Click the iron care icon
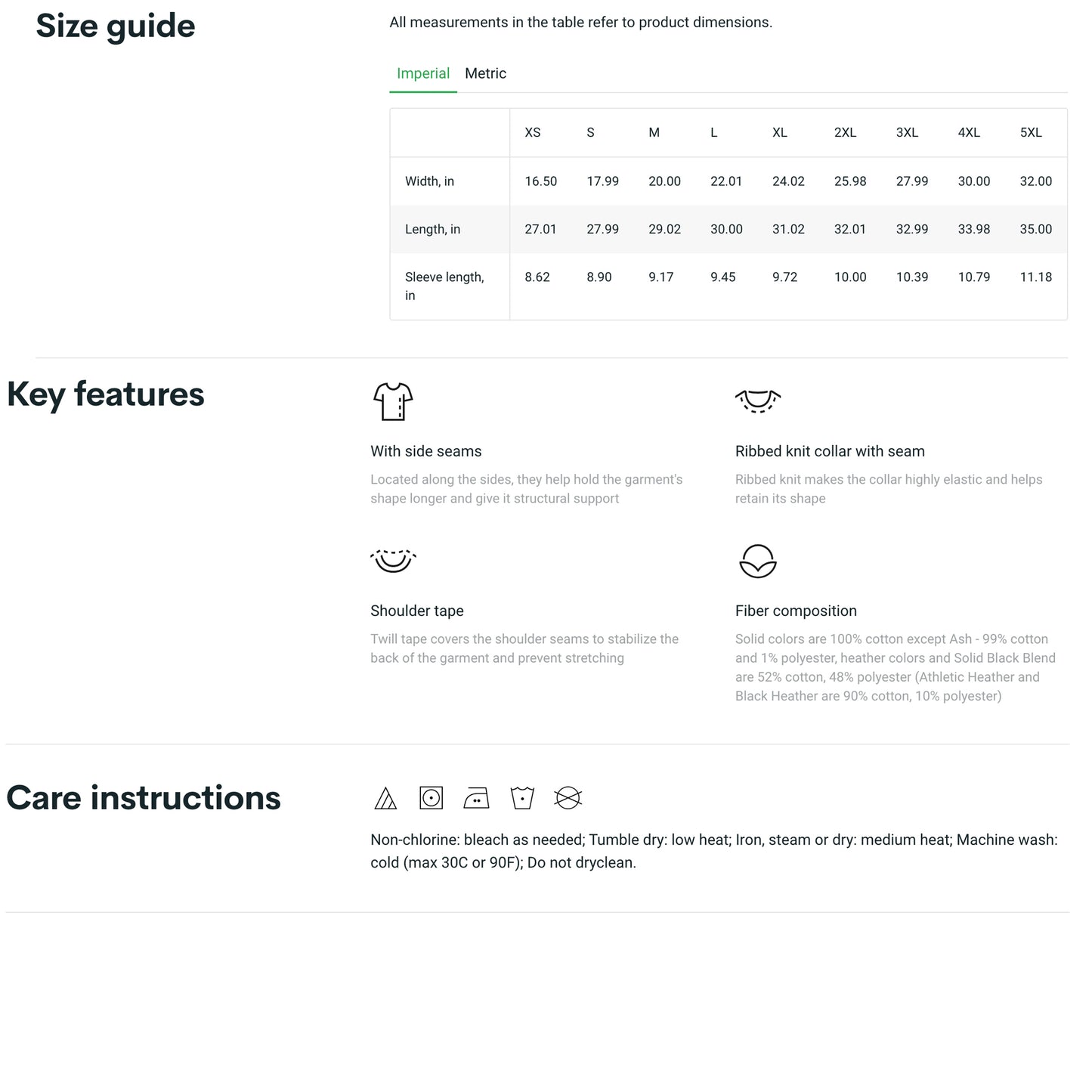 tap(476, 798)
